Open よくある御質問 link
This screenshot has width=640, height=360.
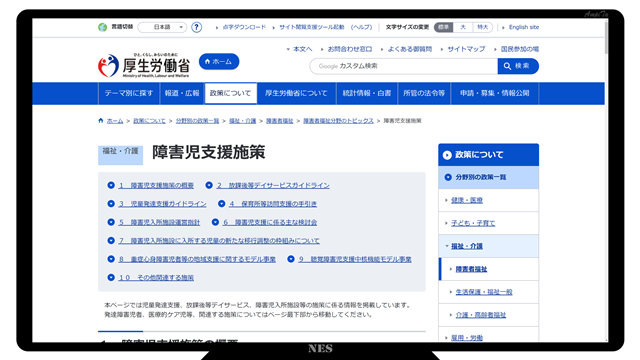pyautogui.click(x=409, y=49)
